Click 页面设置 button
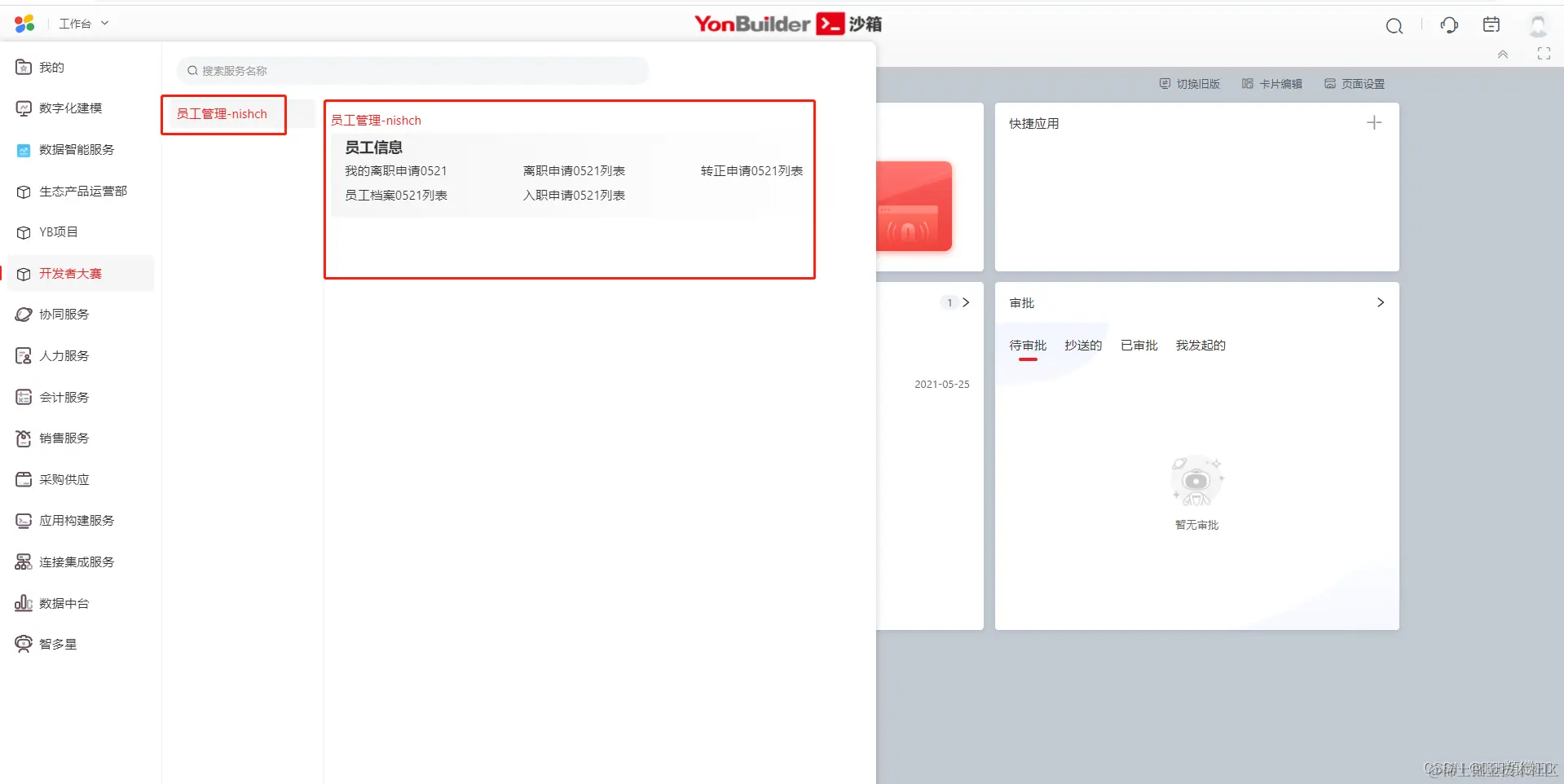 pyautogui.click(x=1355, y=84)
